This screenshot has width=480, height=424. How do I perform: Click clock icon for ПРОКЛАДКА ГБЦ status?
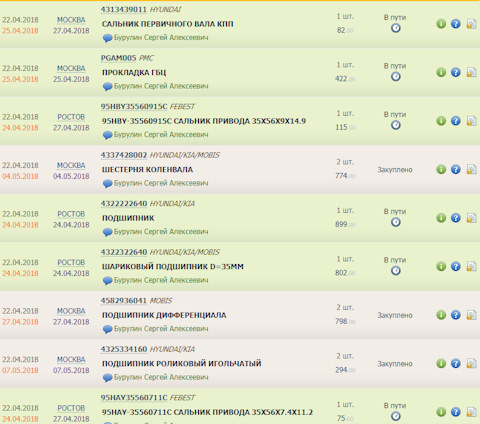coord(396,77)
